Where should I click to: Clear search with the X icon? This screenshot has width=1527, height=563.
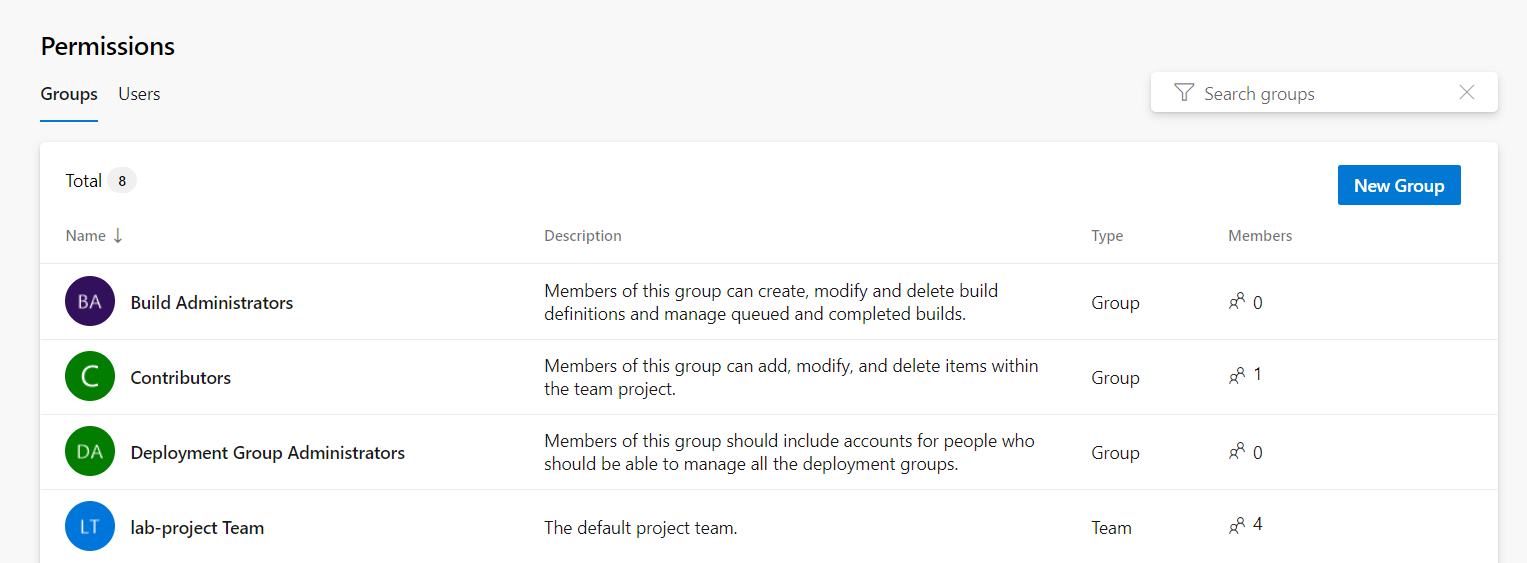(1467, 92)
